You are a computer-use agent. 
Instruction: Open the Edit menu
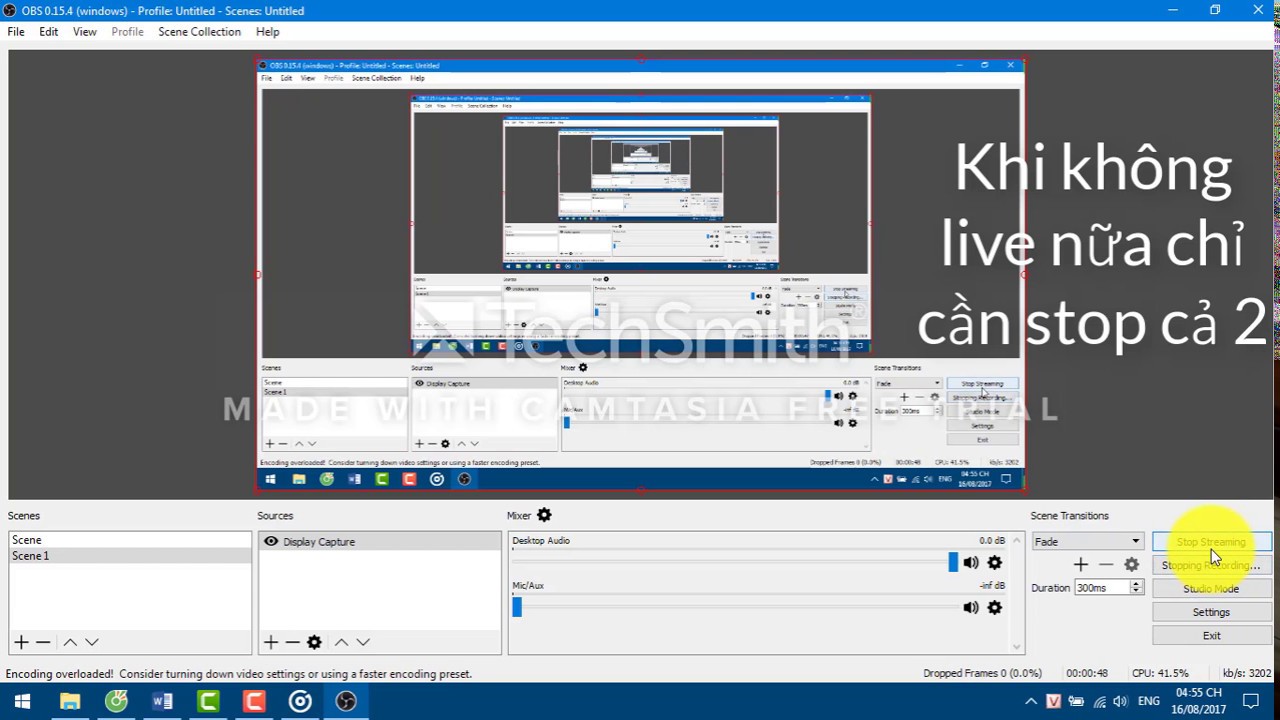coord(48,32)
